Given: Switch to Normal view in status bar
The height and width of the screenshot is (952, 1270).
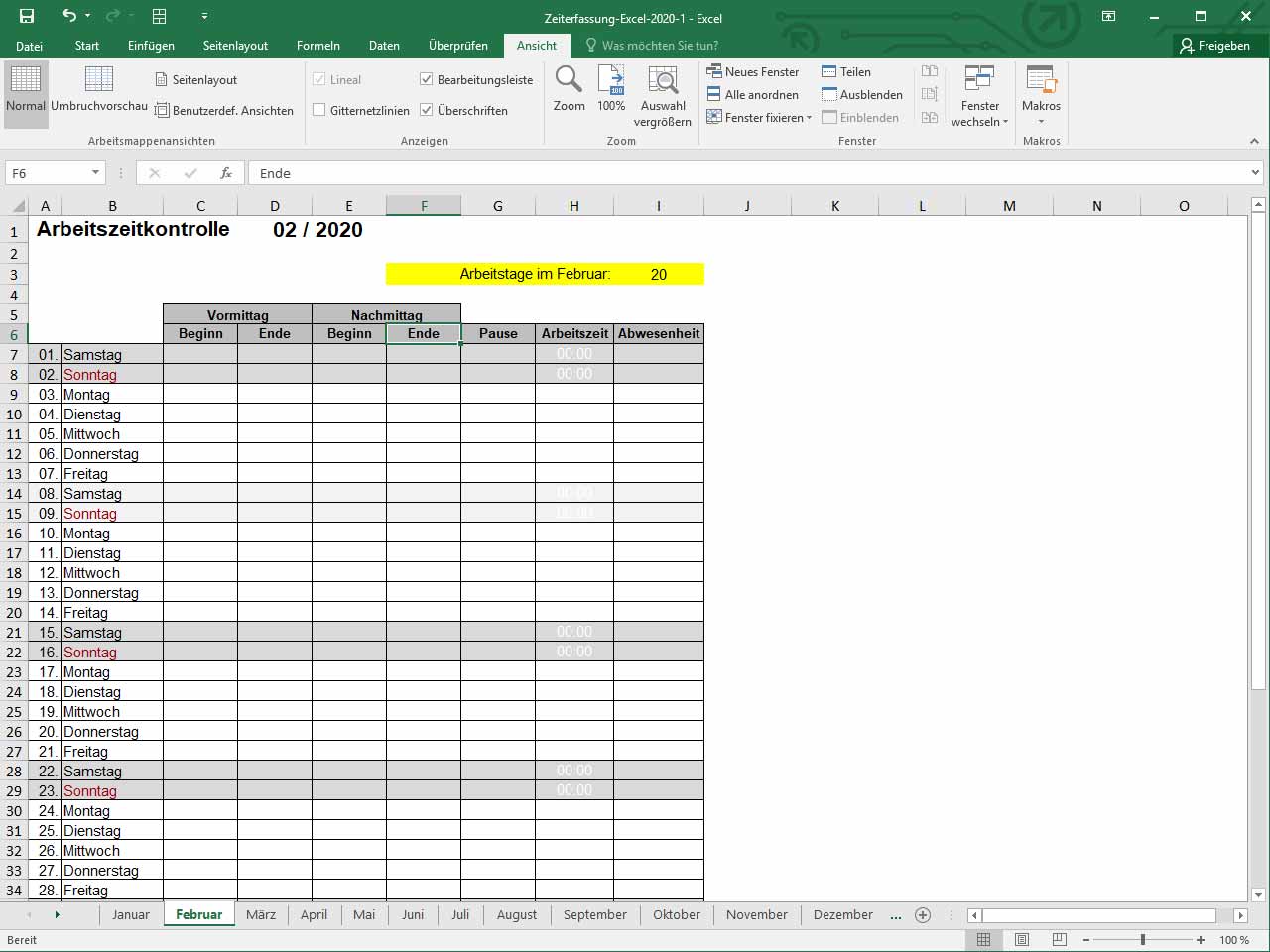Looking at the screenshot, I should pyautogui.click(x=983, y=939).
